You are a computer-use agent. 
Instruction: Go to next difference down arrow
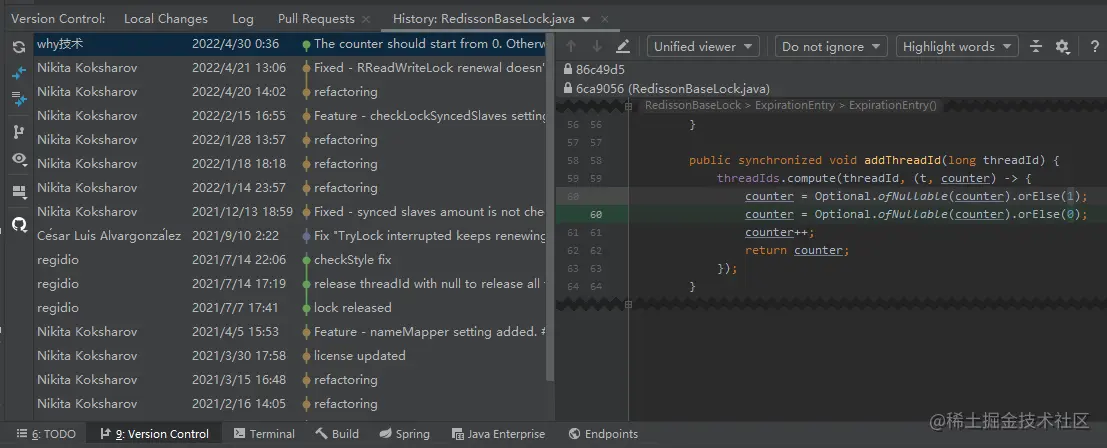point(597,47)
